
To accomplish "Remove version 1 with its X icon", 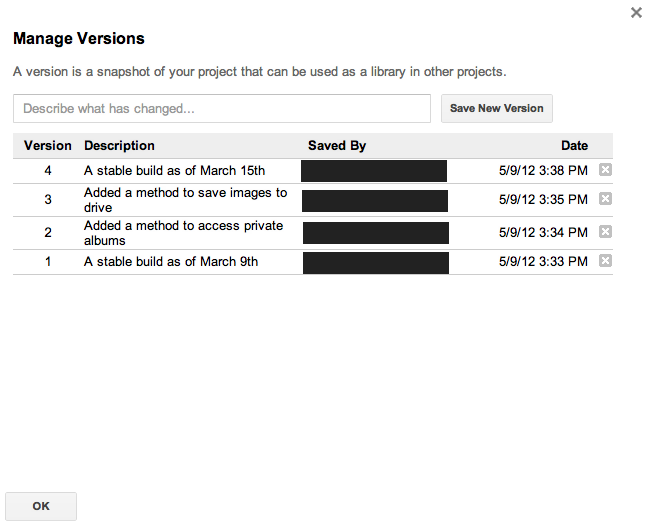I will click(x=605, y=261).
